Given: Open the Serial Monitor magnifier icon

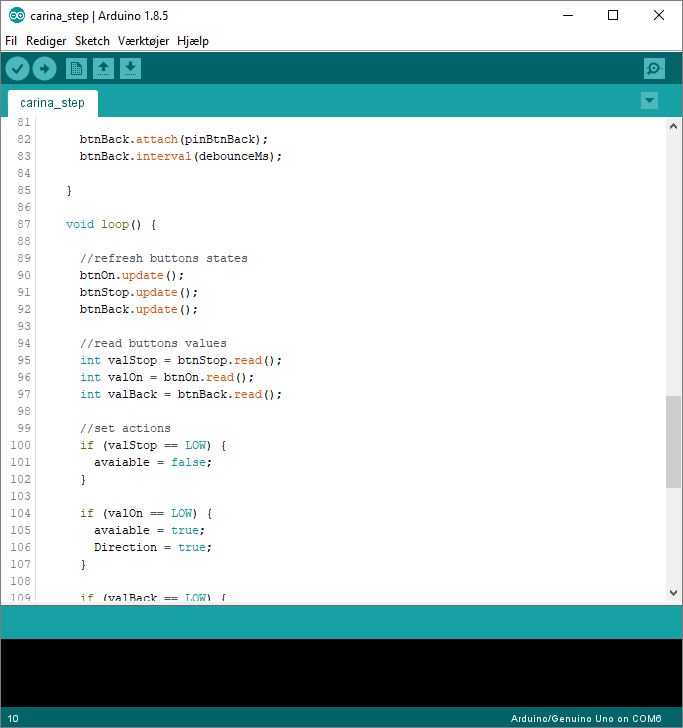Looking at the screenshot, I should pyautogui.click(x=654, y=69).
